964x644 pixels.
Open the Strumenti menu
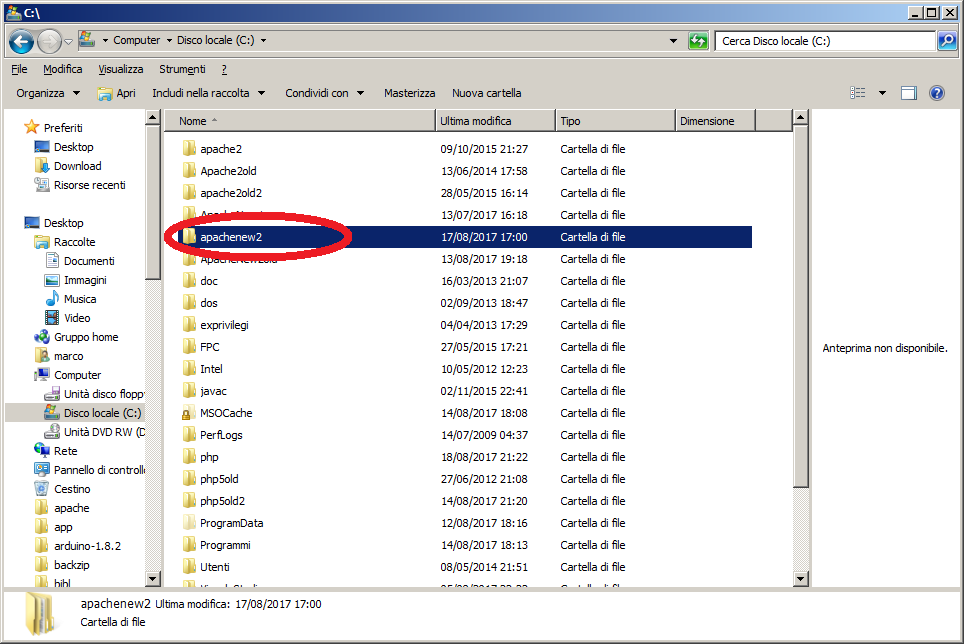tap(182, 69)
